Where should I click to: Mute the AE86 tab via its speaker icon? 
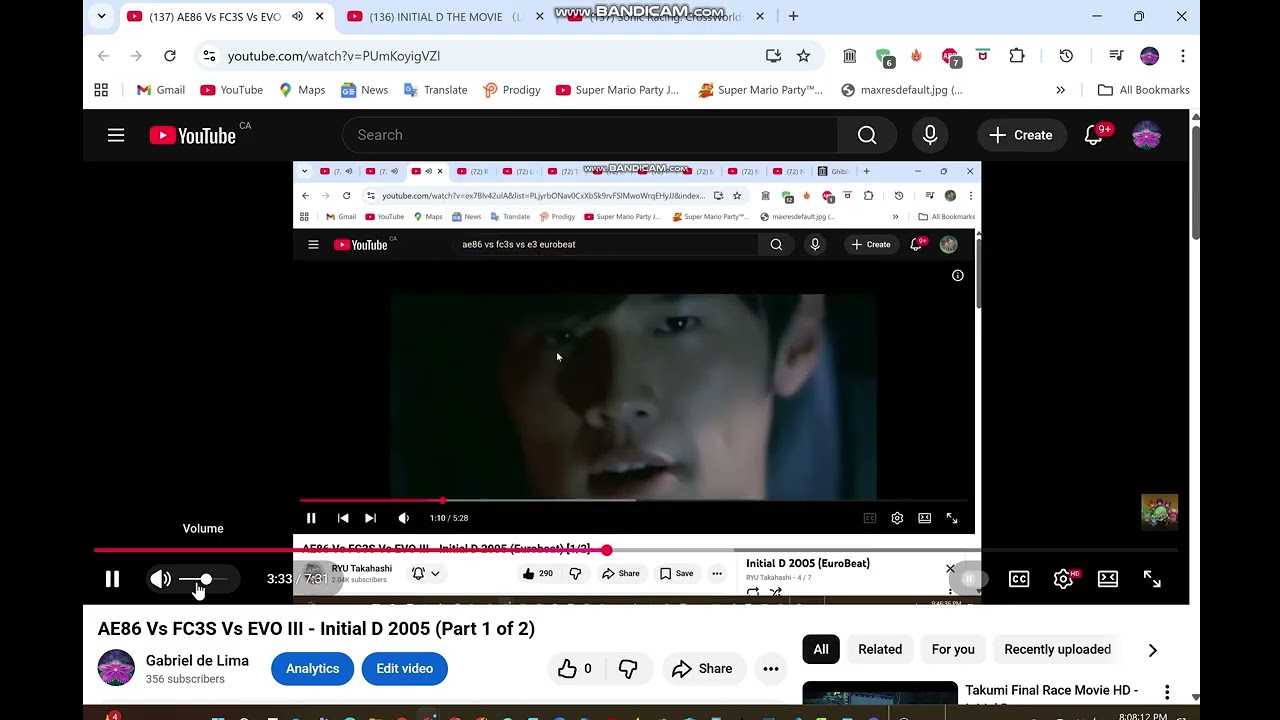click(297, 17)
